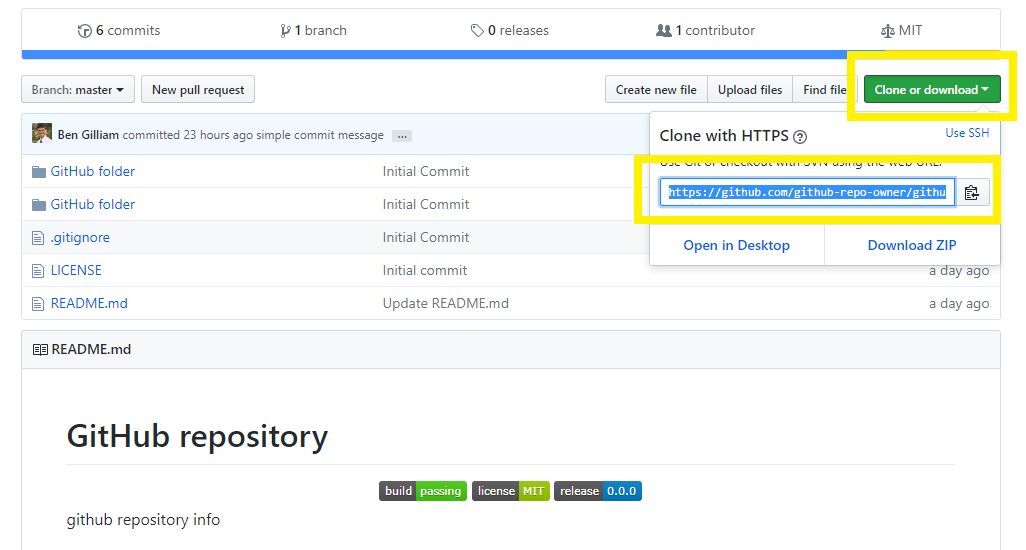View the 1 branch list
This screenshot has width=1026, height=550.
point(313,30)
